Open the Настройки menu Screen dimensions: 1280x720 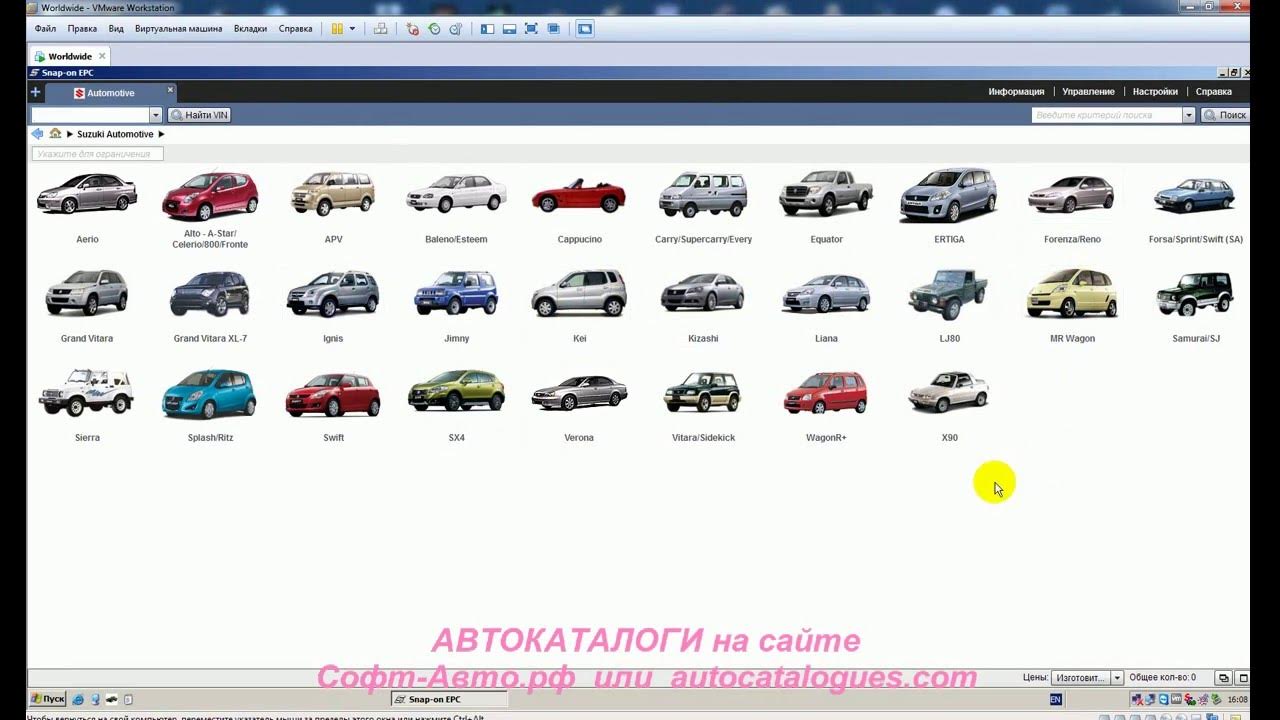point(1155,92)
